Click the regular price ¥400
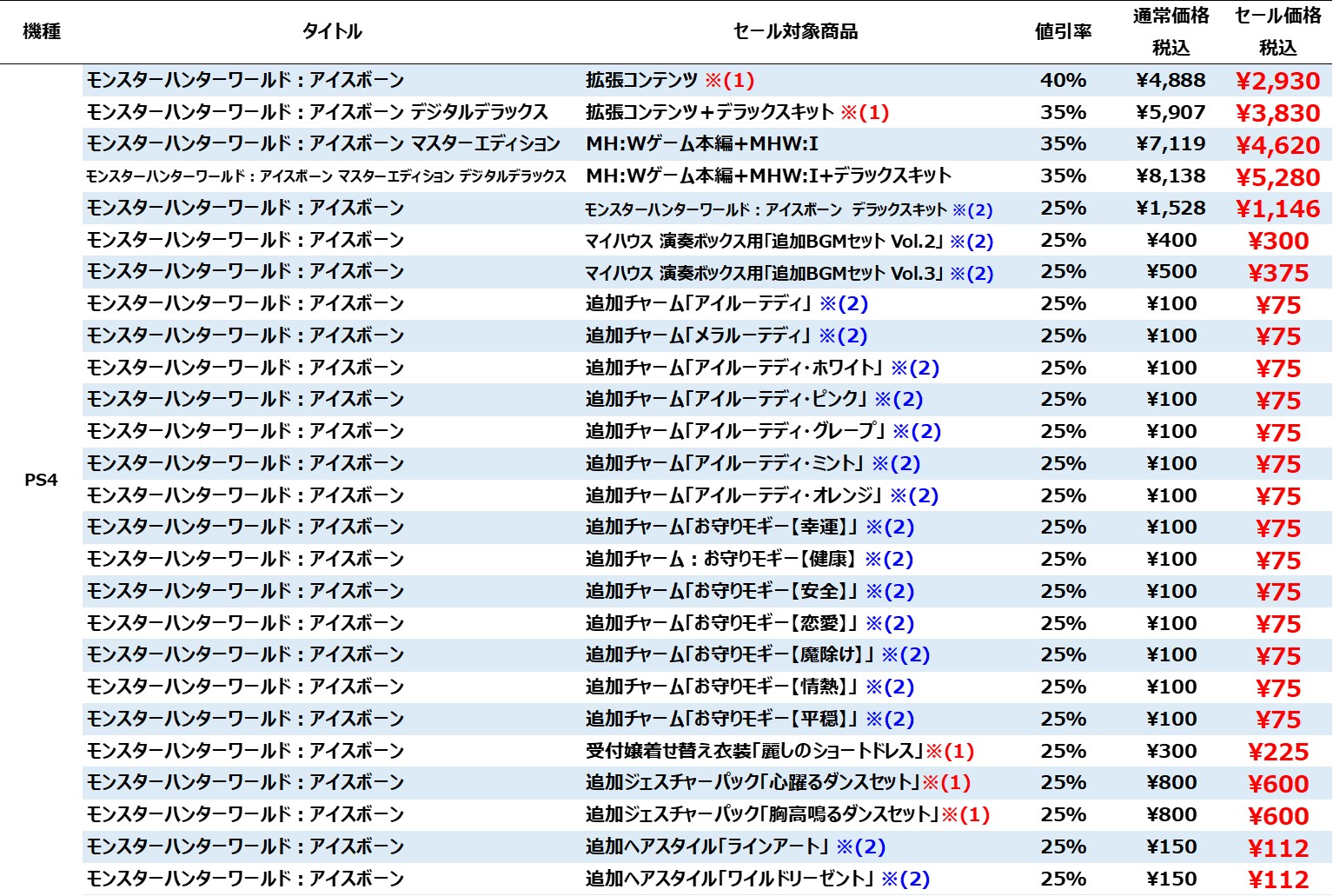This screenshot has height=896, width=1333. 1171,240
